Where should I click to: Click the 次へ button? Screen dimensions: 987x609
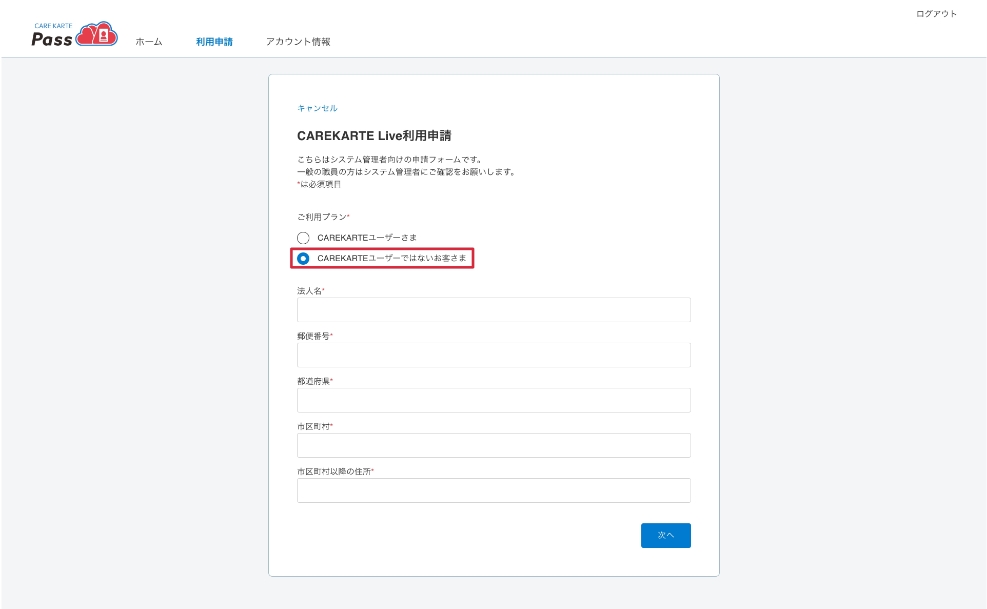pos(665,535)
